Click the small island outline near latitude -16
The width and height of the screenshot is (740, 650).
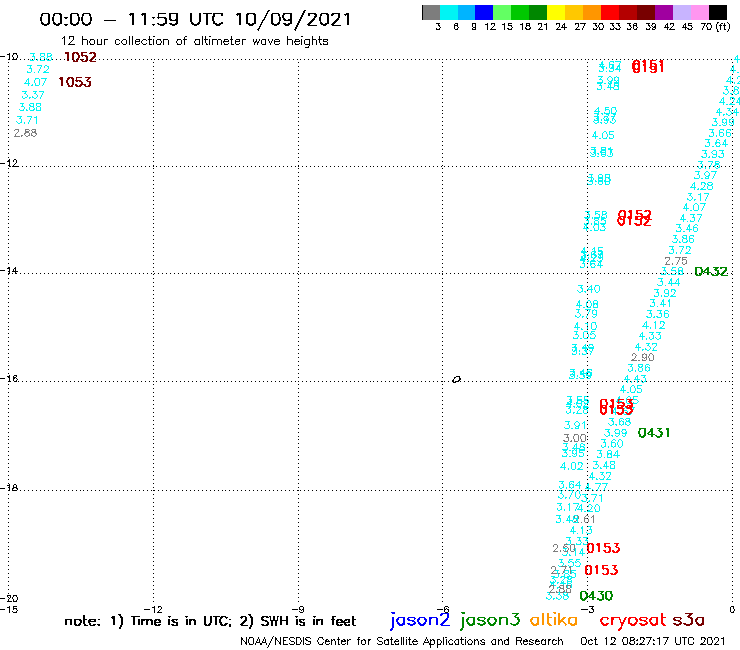(x=456, y=379)
